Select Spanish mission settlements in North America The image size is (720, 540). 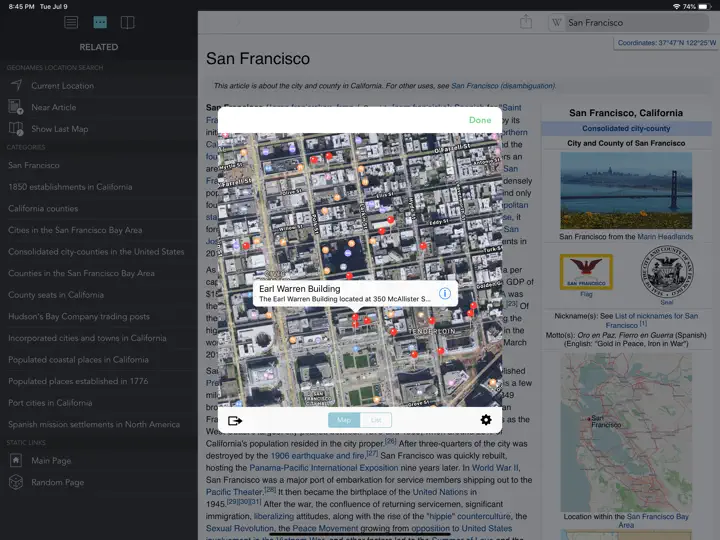pyautogui.click(x=99, y=424)
